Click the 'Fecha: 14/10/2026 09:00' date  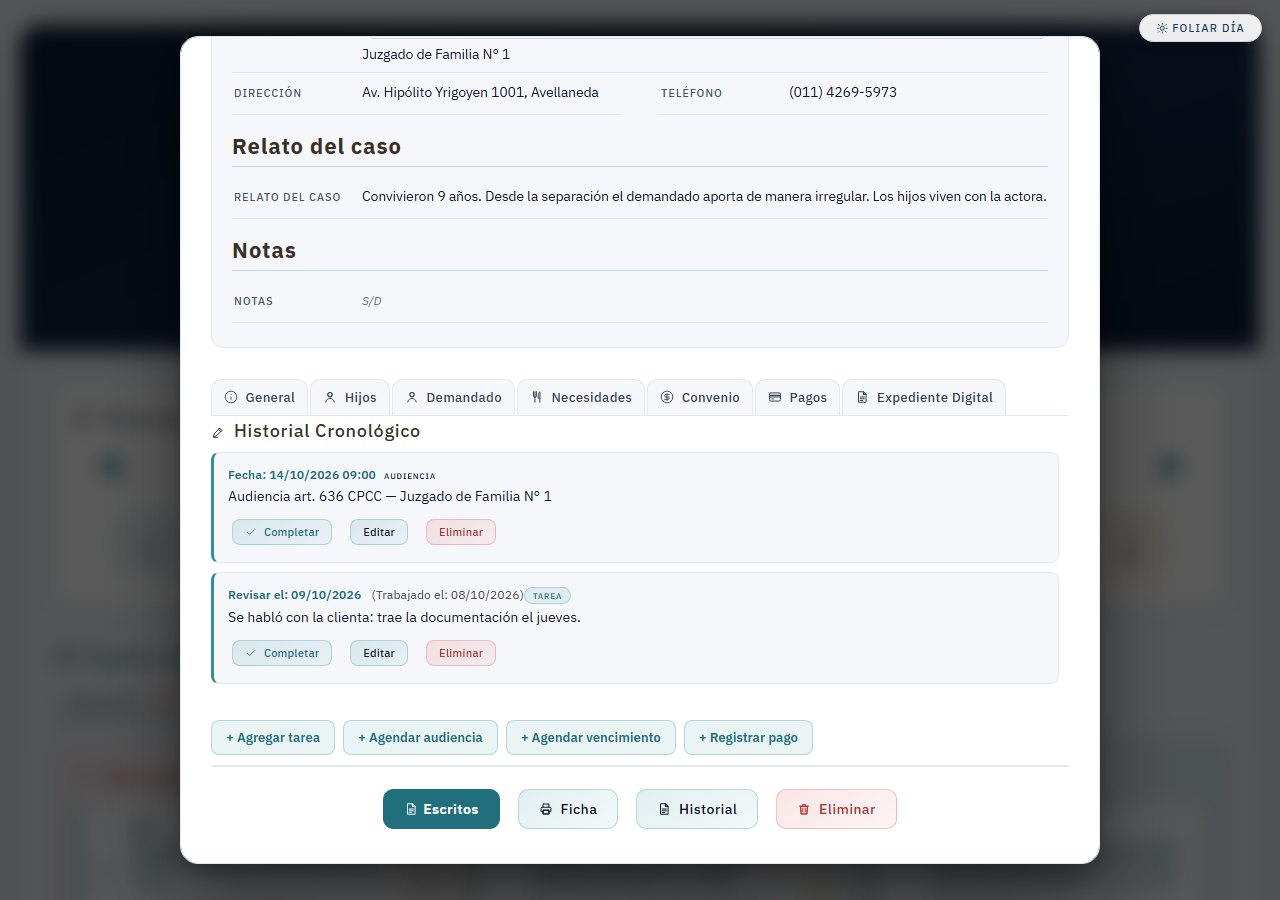point(302,475)
